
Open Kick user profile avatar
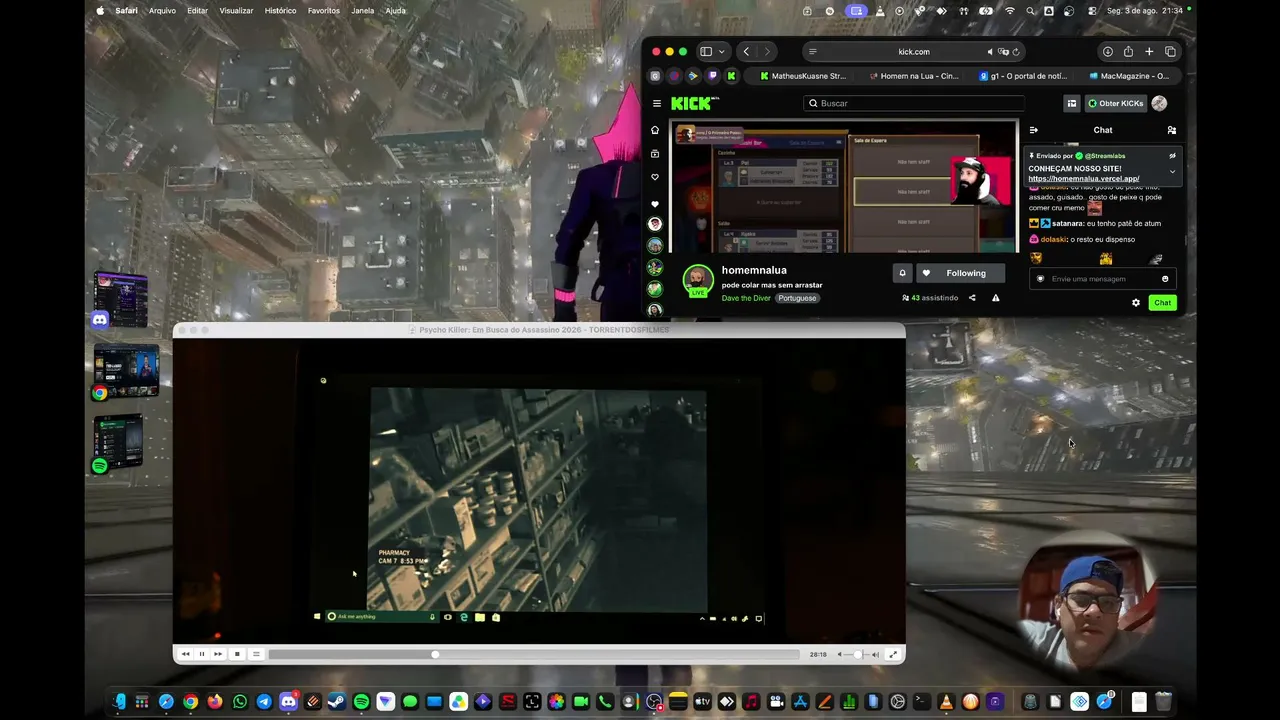[x=1159, y=103]
